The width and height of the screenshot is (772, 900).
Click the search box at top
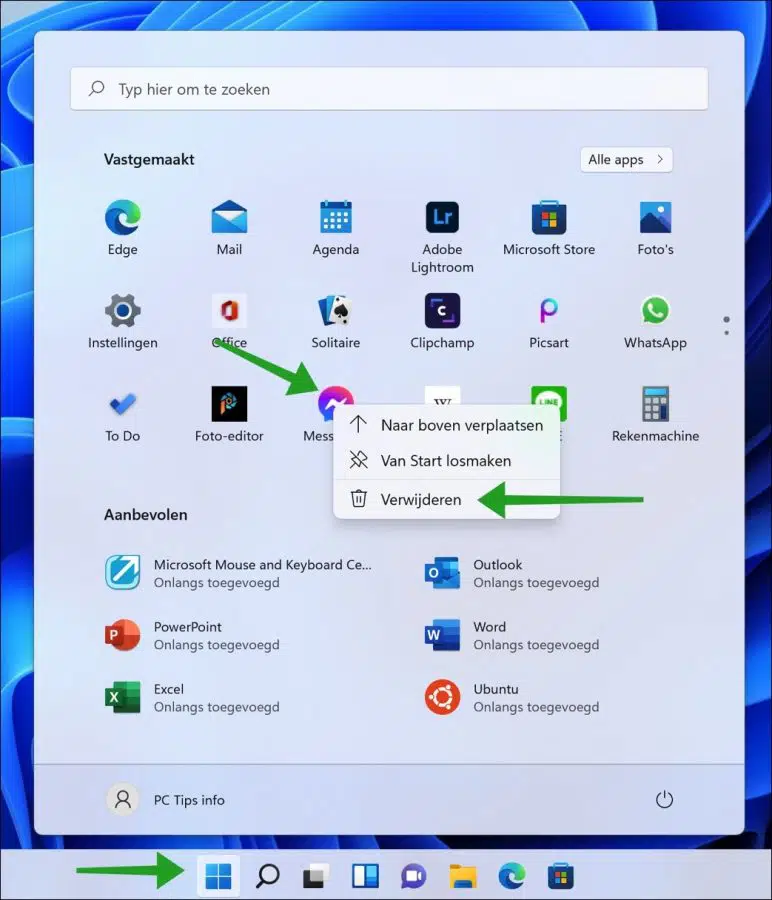(389, 89)
